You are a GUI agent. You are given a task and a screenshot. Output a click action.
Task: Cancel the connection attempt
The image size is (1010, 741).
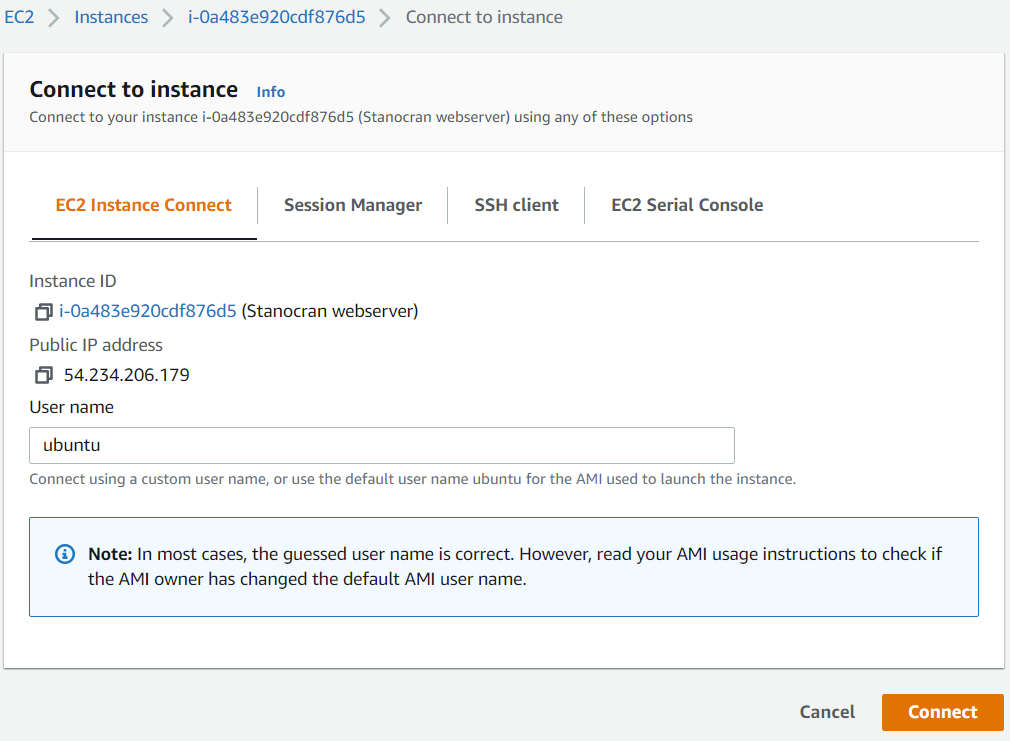click(x=826, y=712)
